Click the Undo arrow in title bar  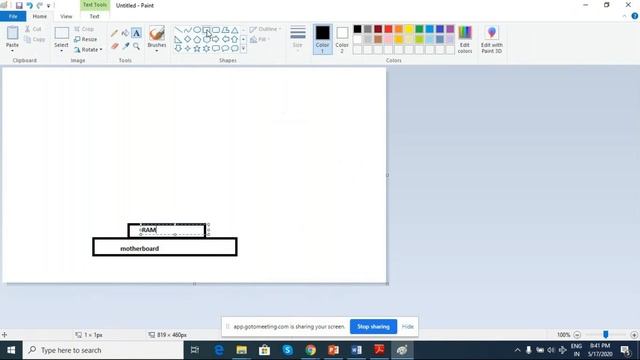[29, 5]
